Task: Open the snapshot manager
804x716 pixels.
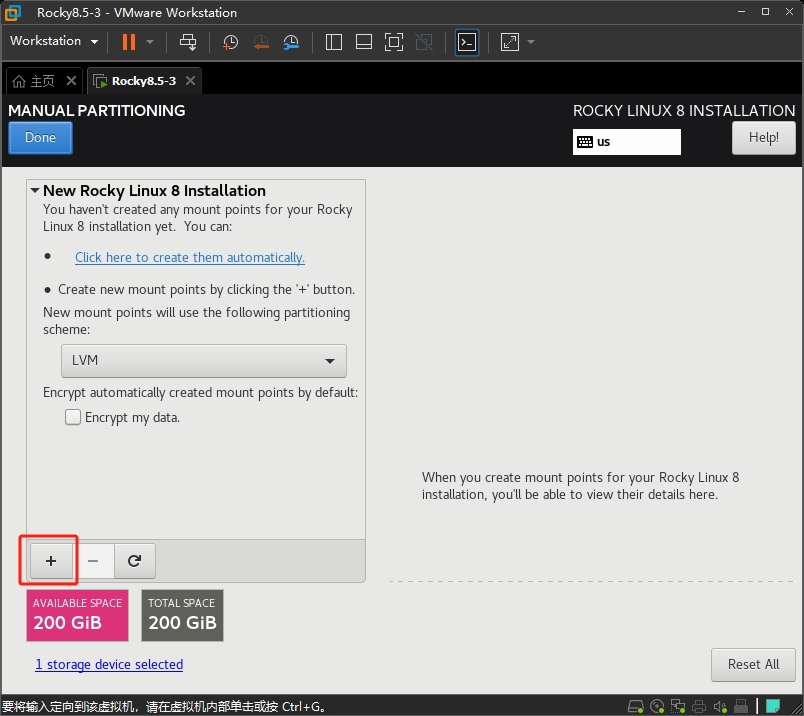Action: [x=291, y=42]
